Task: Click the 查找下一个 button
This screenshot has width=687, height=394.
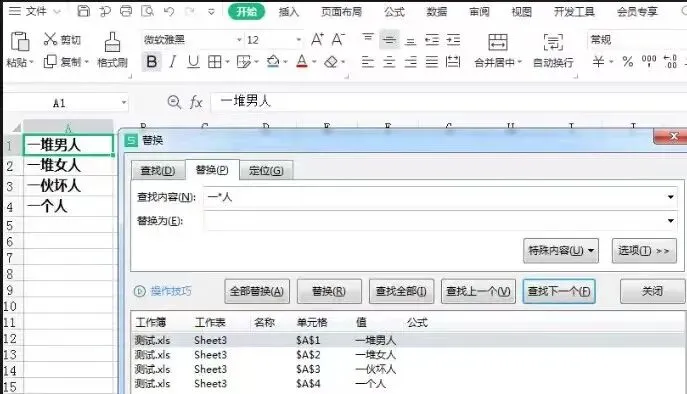Action: pos(559,291)
